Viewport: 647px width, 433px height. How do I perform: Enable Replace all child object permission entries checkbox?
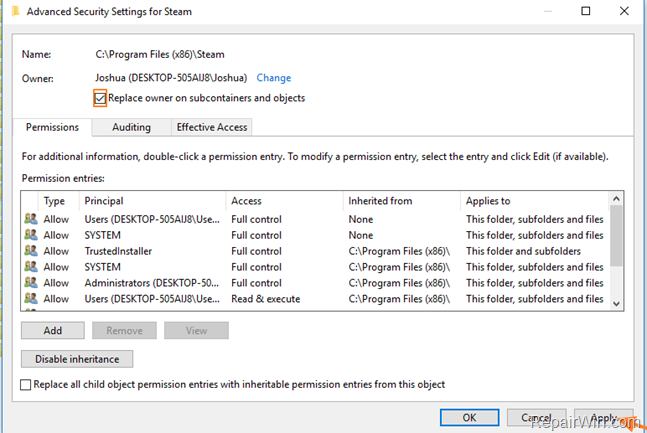(x=26, y=385)
